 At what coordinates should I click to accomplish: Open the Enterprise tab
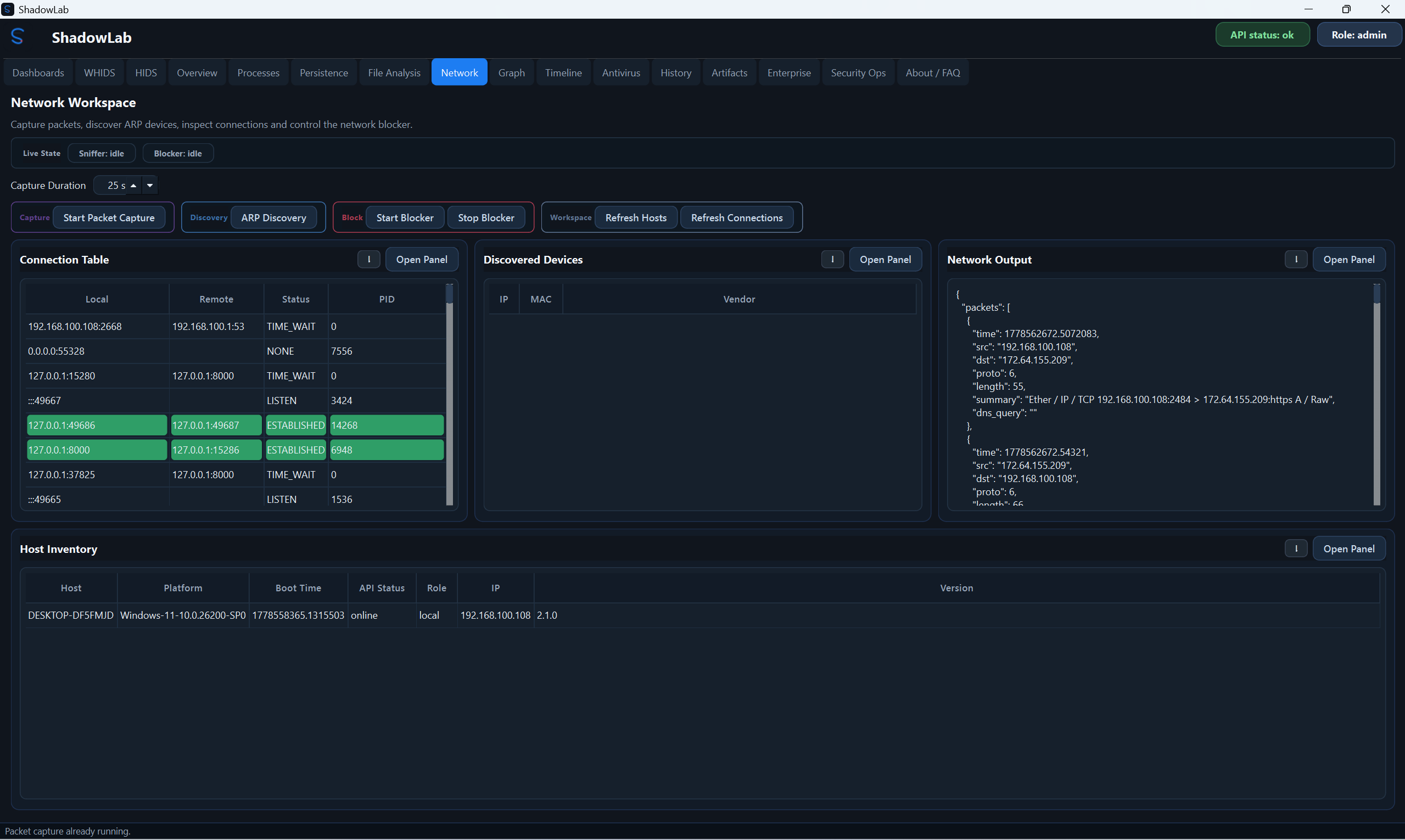pyautogui.click(x=790, y=72)
